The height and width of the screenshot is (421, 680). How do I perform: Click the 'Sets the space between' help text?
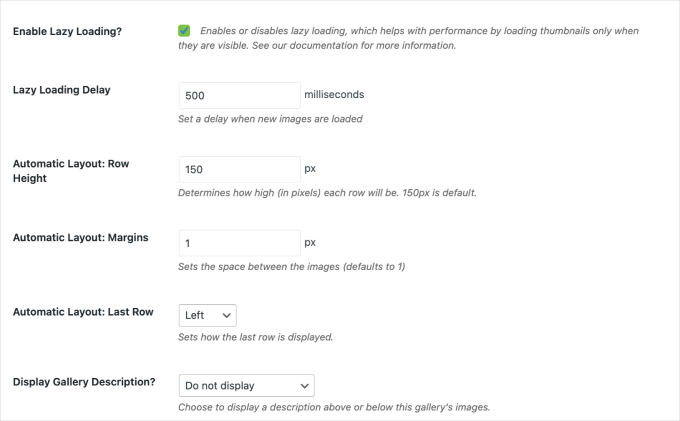point(290,266)
